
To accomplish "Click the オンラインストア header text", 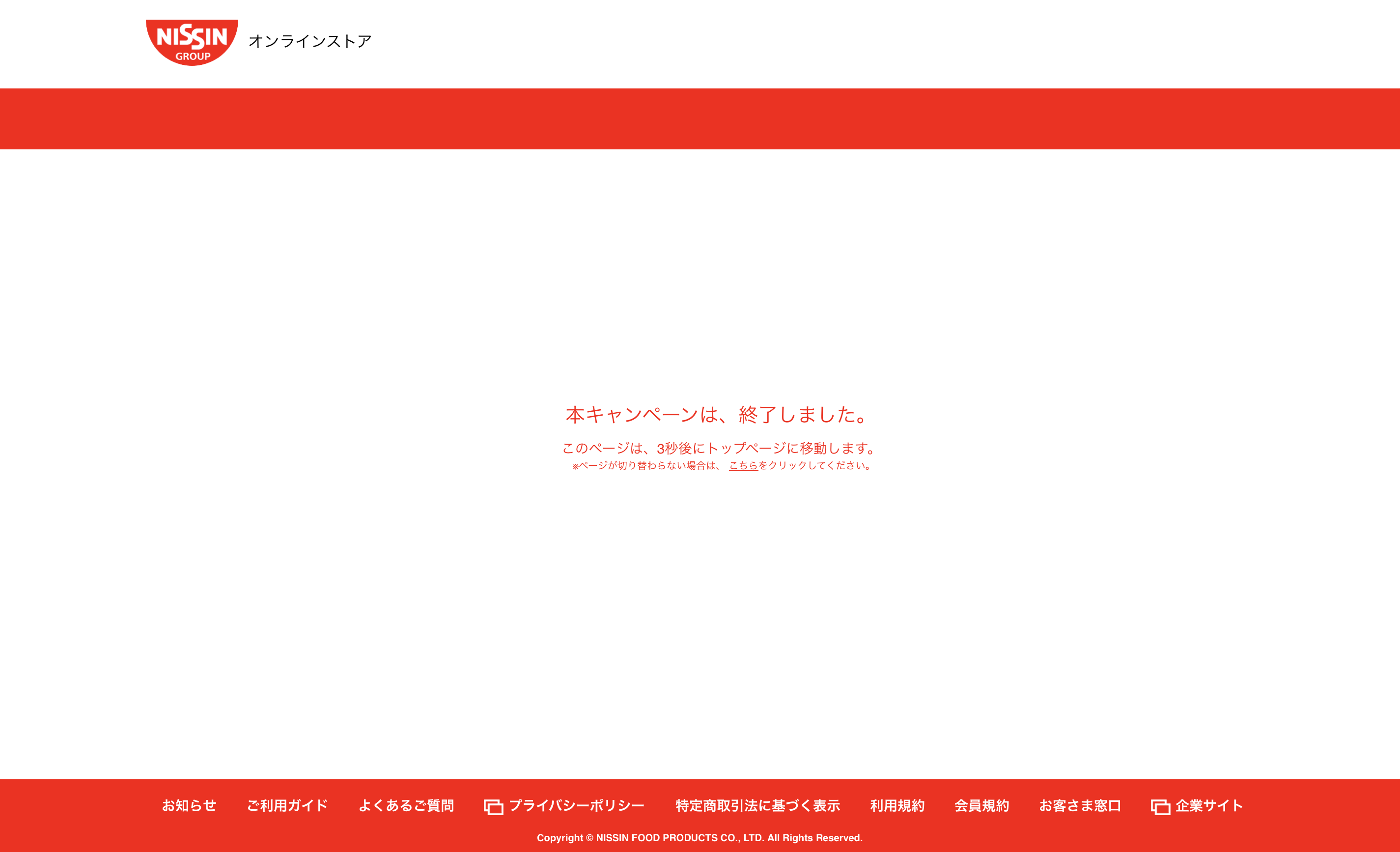I will (x=309, y=41).
